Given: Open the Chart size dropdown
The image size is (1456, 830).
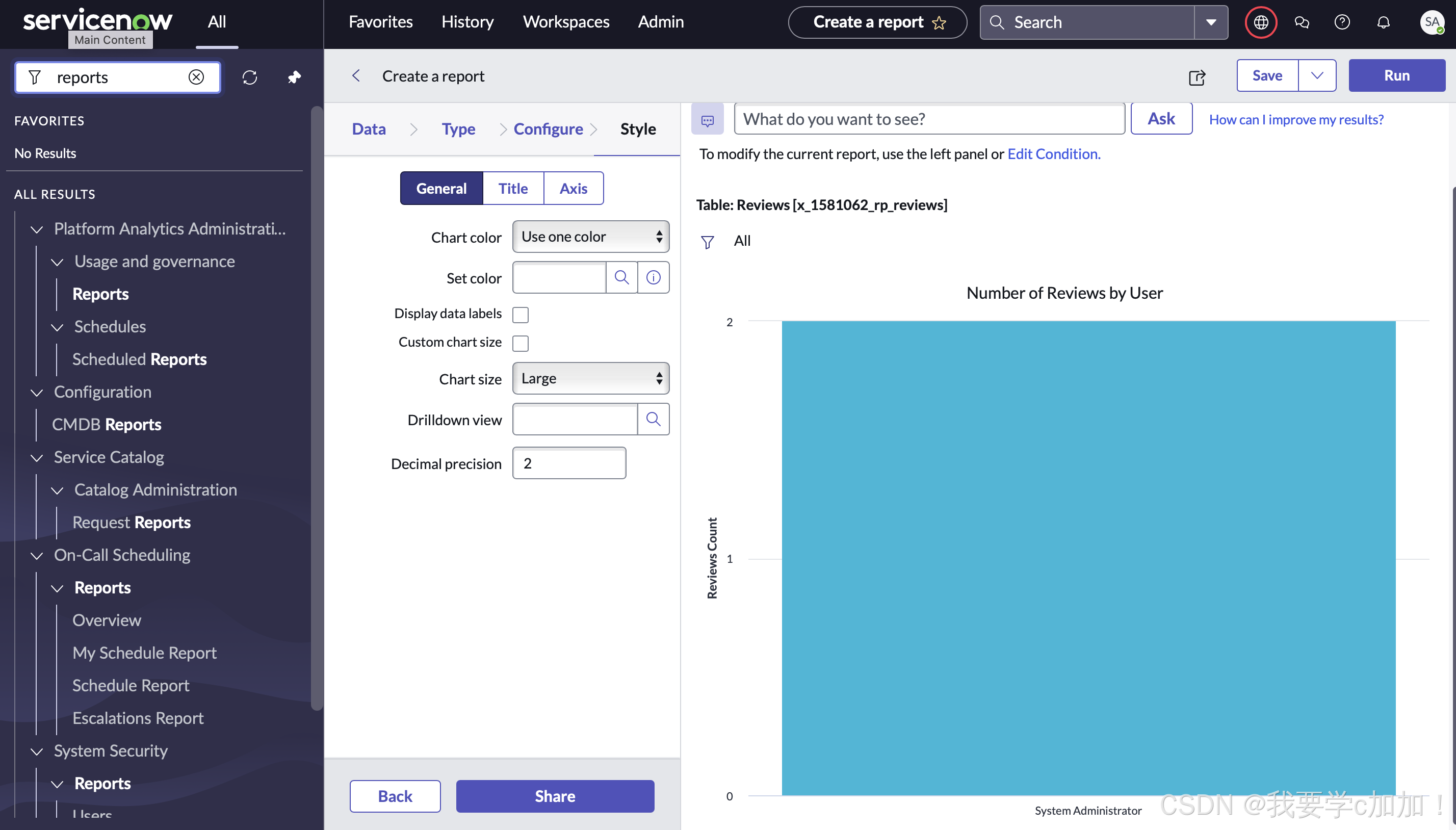Looking at the screenshot, I should (x=590, y=378).
